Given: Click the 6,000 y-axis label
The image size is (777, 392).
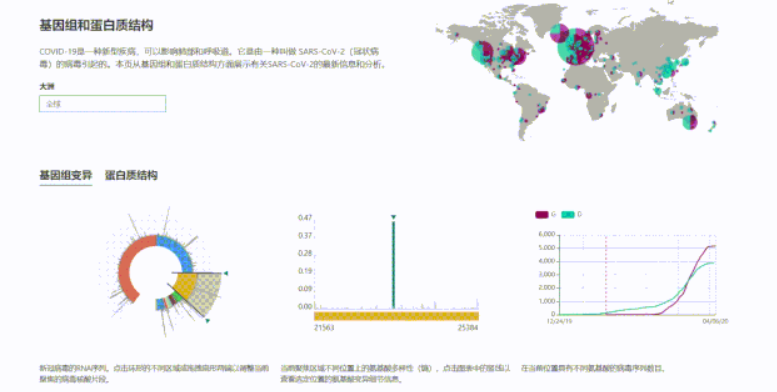Looking at the screenshot, I should (547, 234).
